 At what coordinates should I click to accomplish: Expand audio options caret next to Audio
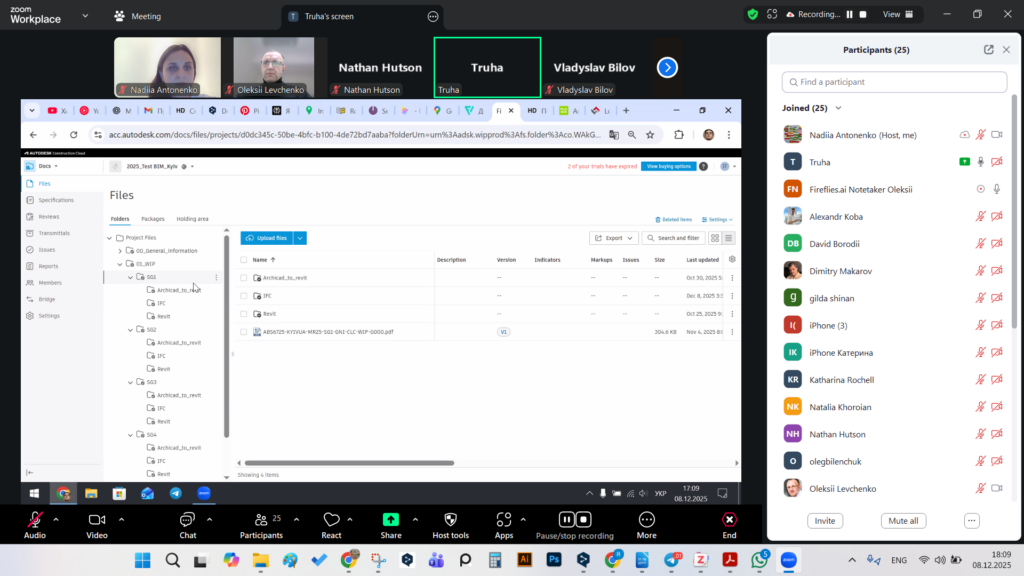pyautogui.click(x=55, y=519)
